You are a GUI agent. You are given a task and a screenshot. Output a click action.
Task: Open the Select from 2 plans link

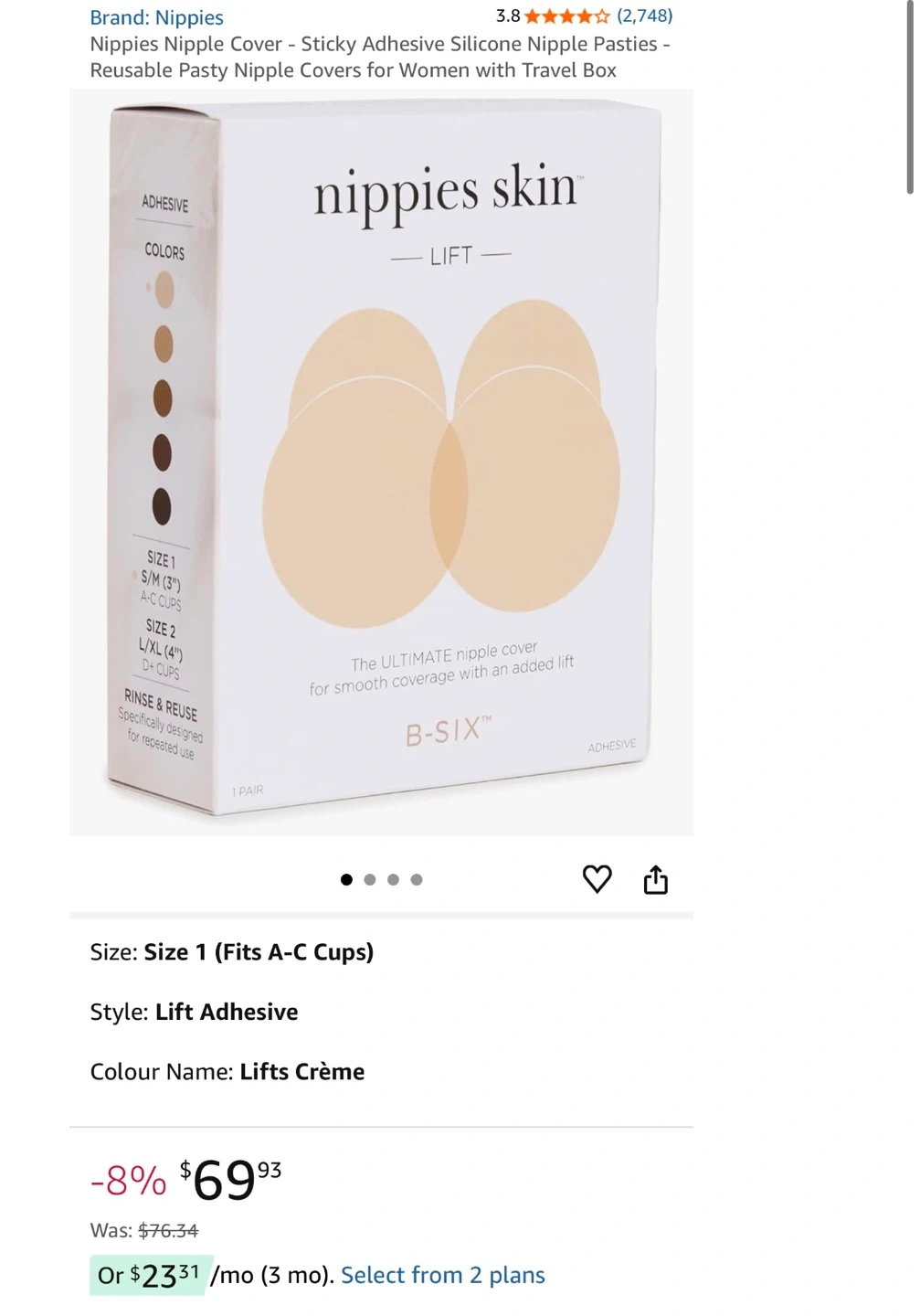(443, 1275)
